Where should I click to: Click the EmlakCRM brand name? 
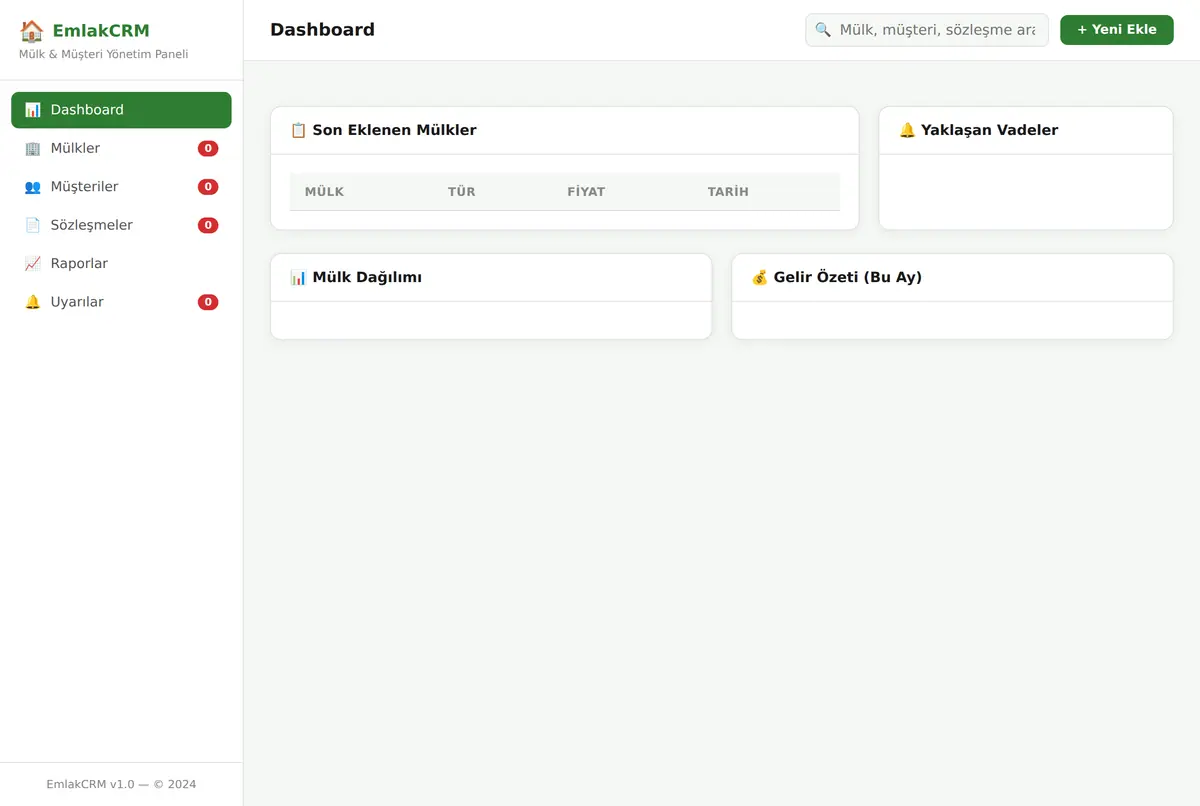click(x=101, y=31)
